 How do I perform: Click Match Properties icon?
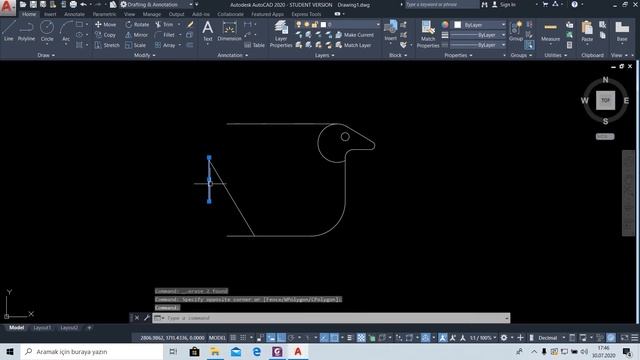[428, 34]
